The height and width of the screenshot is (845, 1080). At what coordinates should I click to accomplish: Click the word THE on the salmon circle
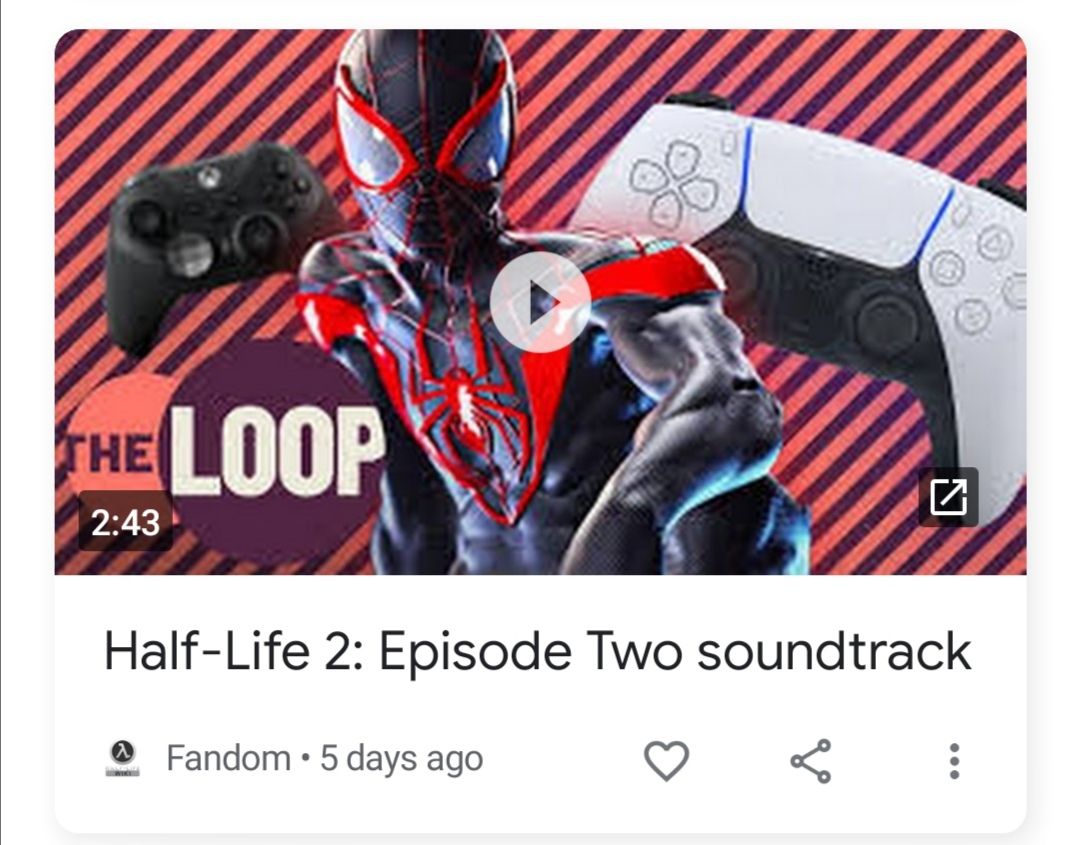pos(111,456)
